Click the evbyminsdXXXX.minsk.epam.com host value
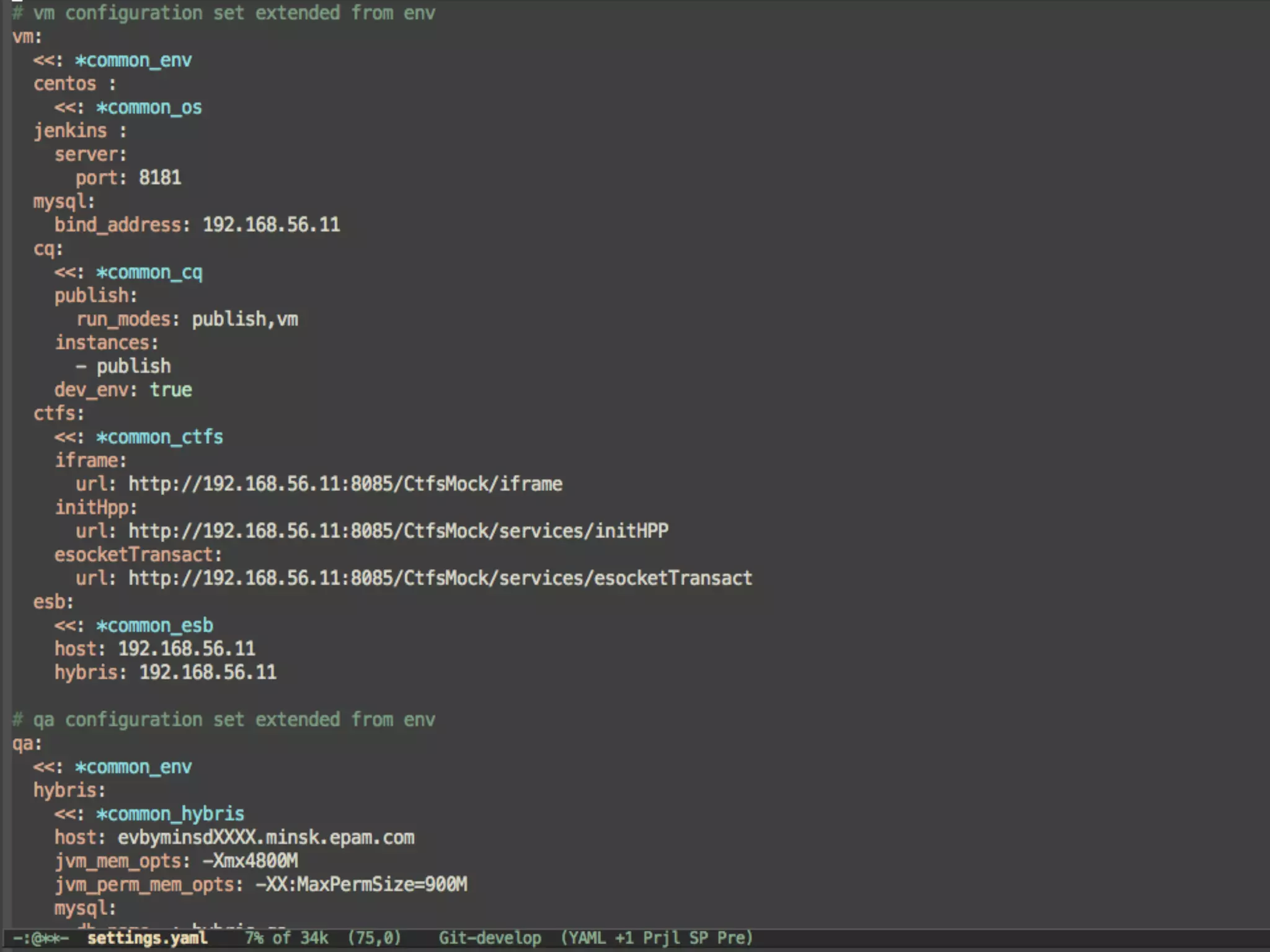This screenshot has width=1270, height=952. click(x=266, y=837)
